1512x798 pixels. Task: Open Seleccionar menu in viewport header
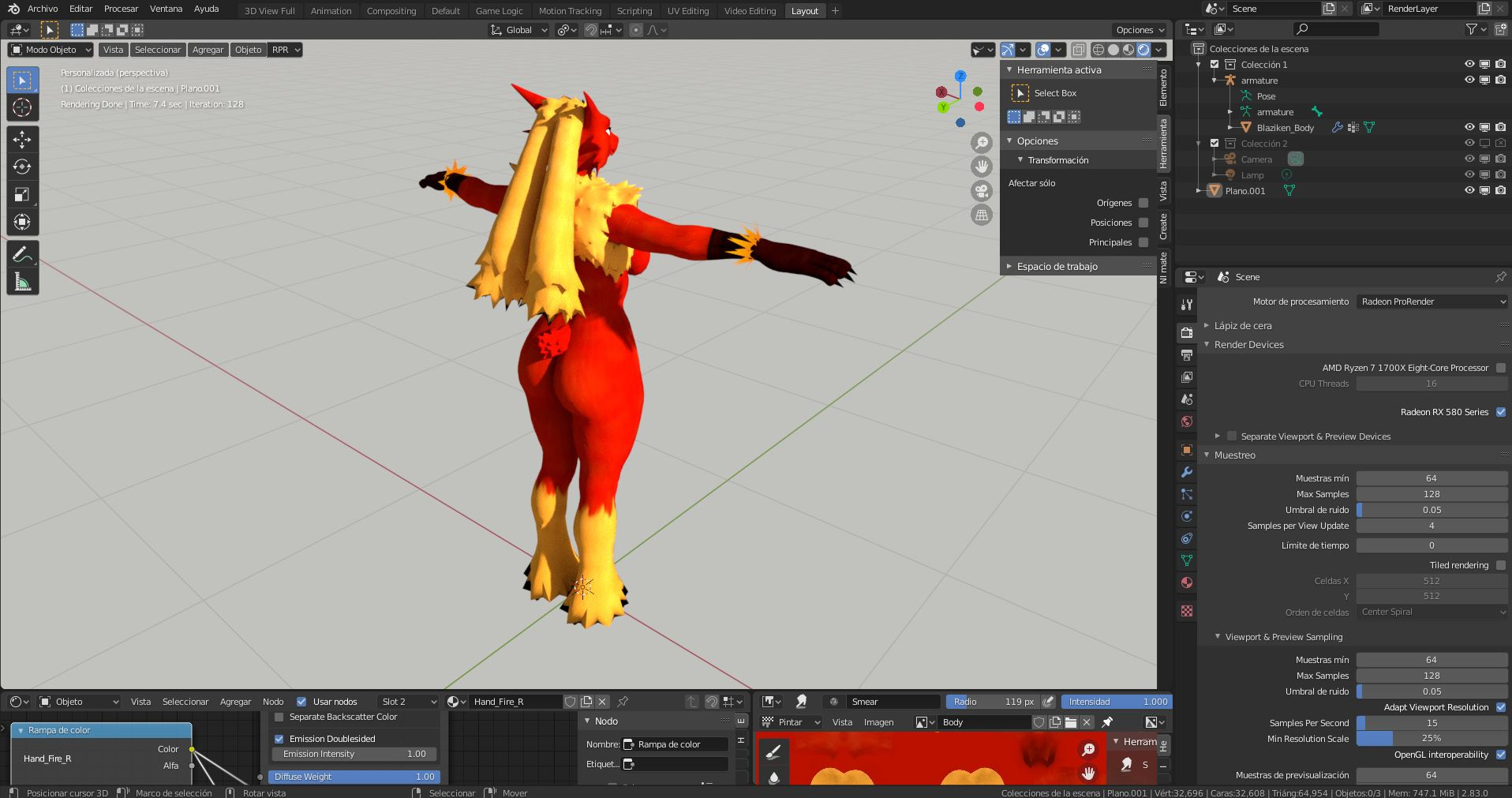tap(158, 50)
